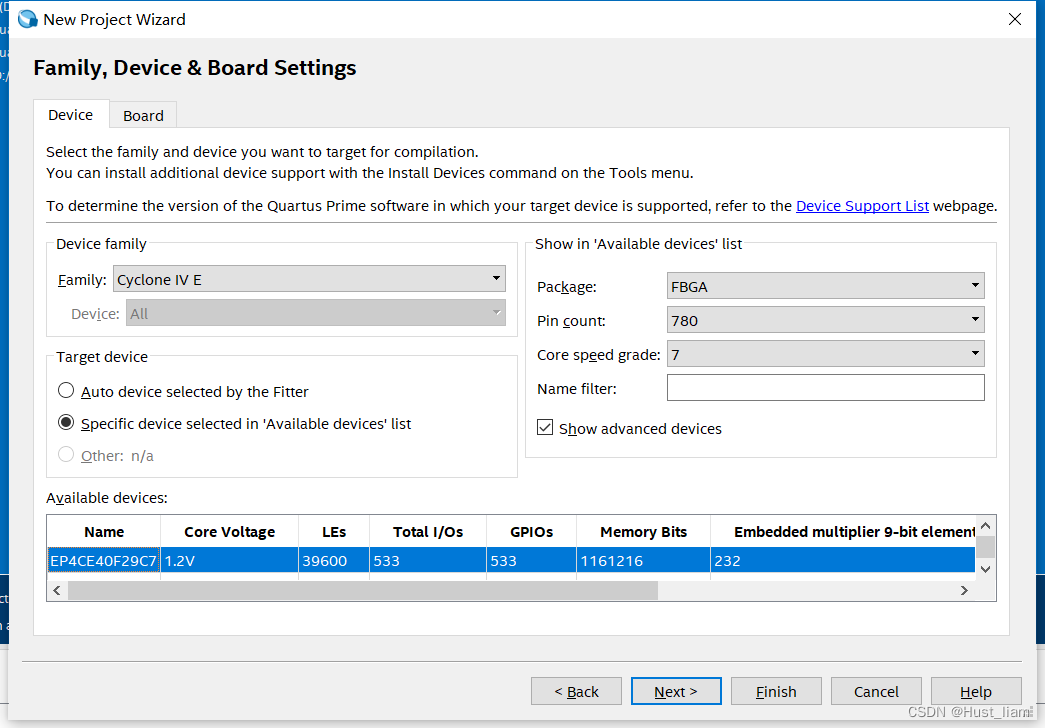The width and height of the screenshot is (1045, 728).
Task: Open the Family dropdown showing Cyclone IV E
Action: [x=309, y=279]
